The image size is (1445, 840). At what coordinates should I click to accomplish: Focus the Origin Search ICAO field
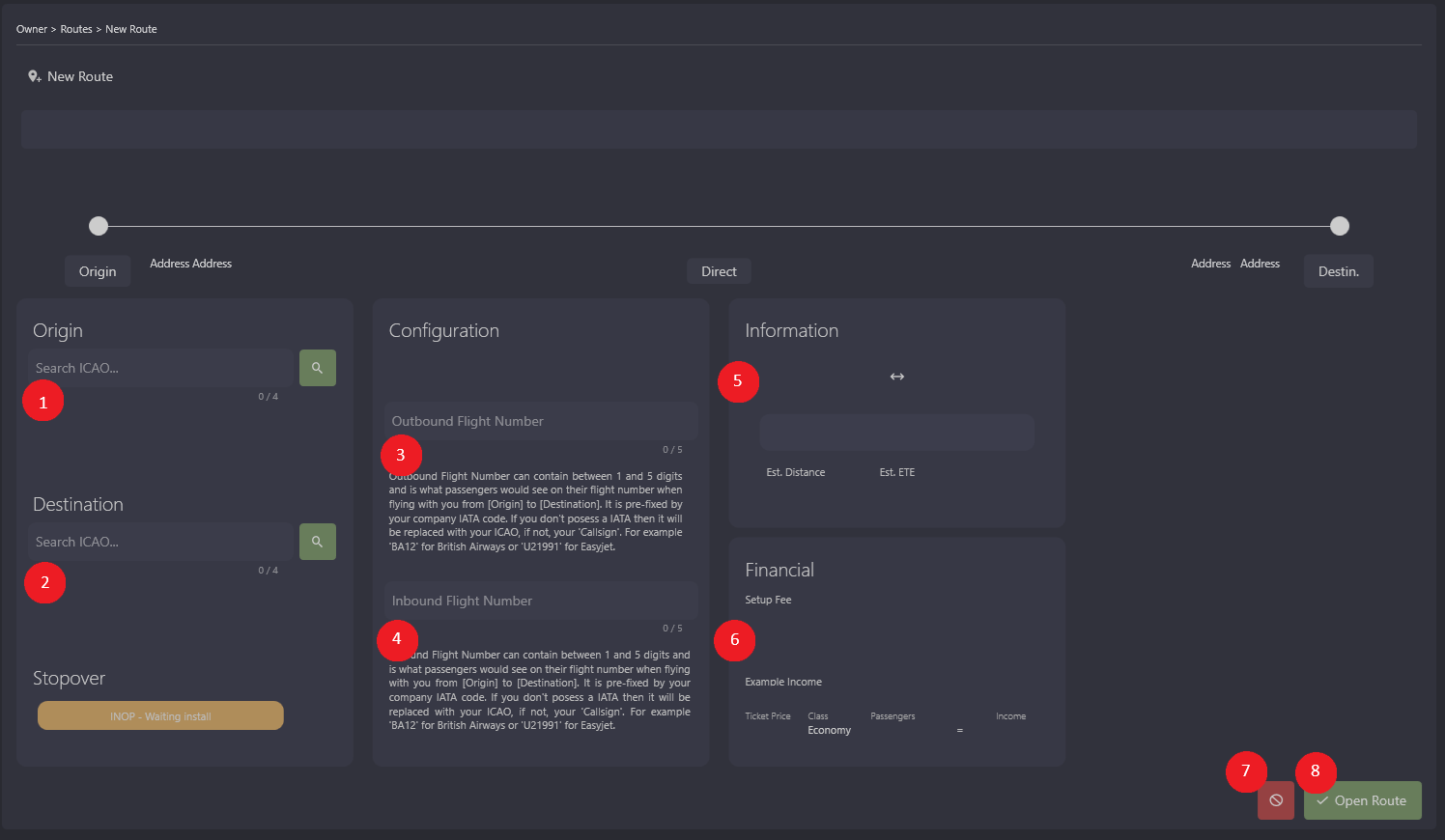(x=160, y=368)
